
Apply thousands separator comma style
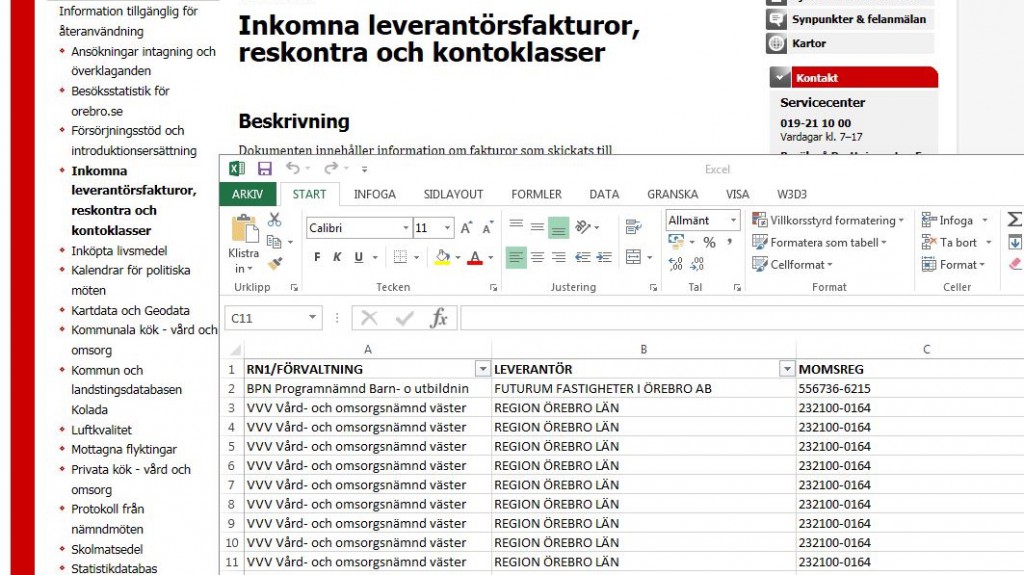(x=729, y=242)
